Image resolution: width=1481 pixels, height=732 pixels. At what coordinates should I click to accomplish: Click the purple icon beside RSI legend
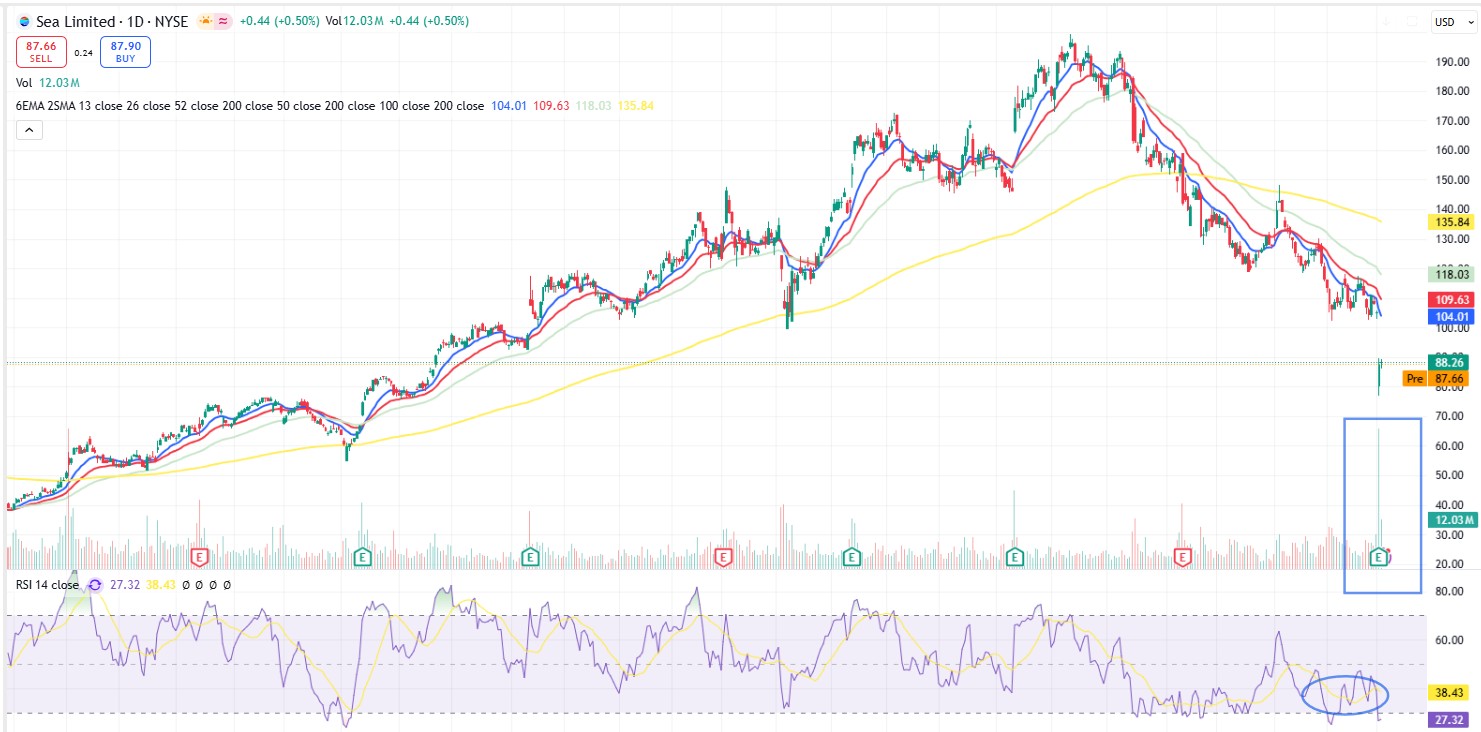(95, 585)
